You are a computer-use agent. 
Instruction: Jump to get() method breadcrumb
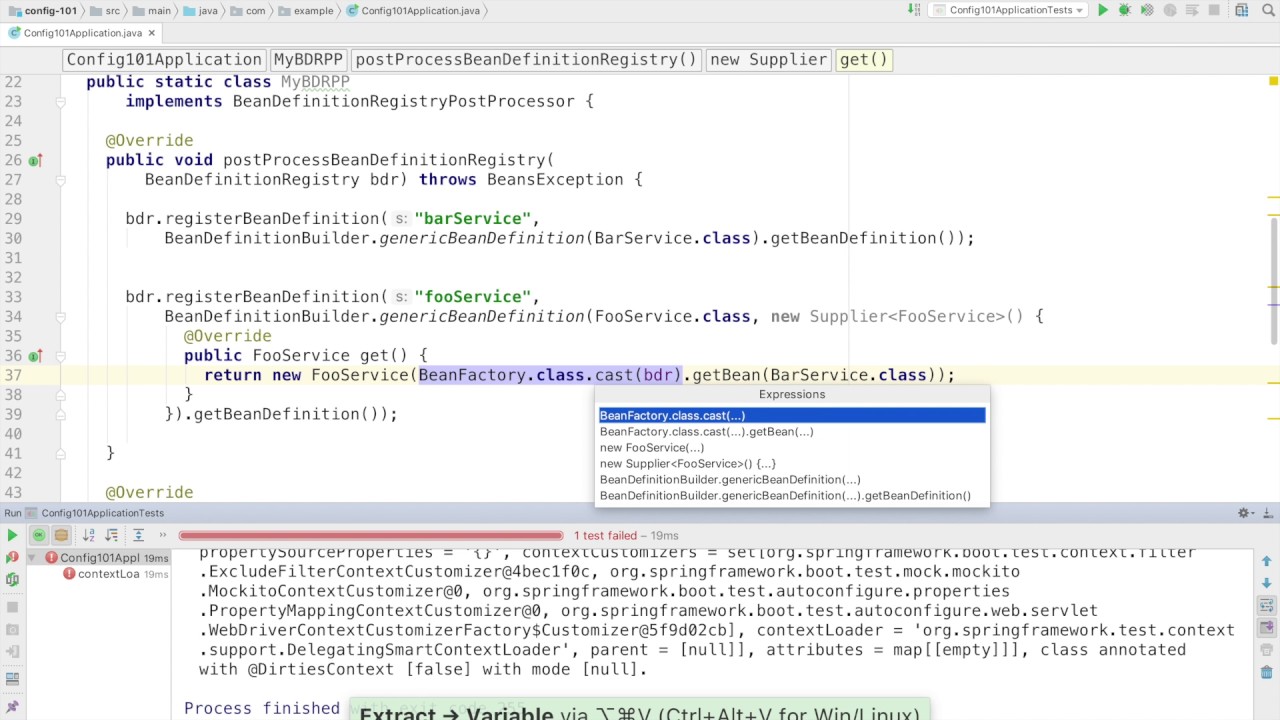[x=864, y=59]
